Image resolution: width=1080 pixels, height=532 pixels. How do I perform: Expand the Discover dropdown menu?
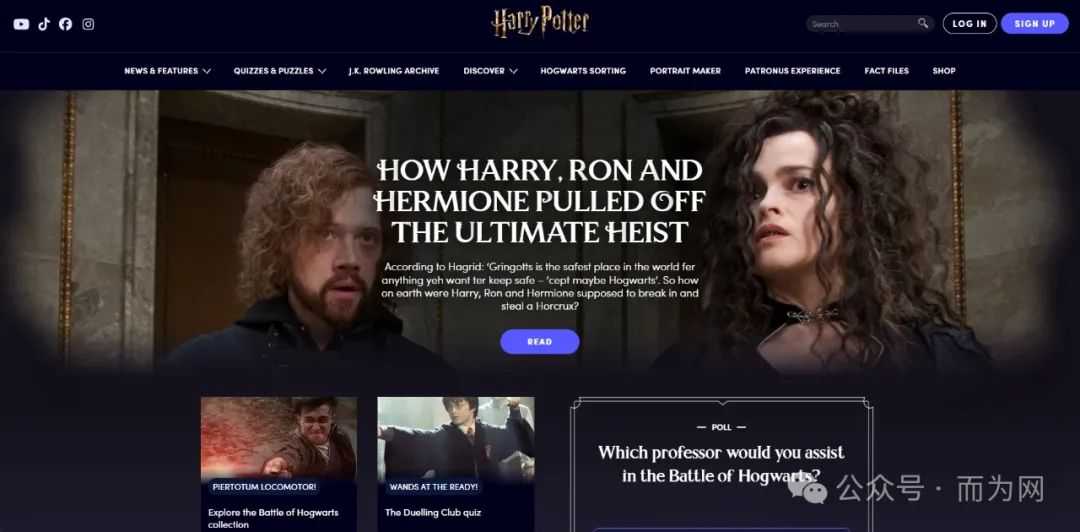click(x=490, y=71)
